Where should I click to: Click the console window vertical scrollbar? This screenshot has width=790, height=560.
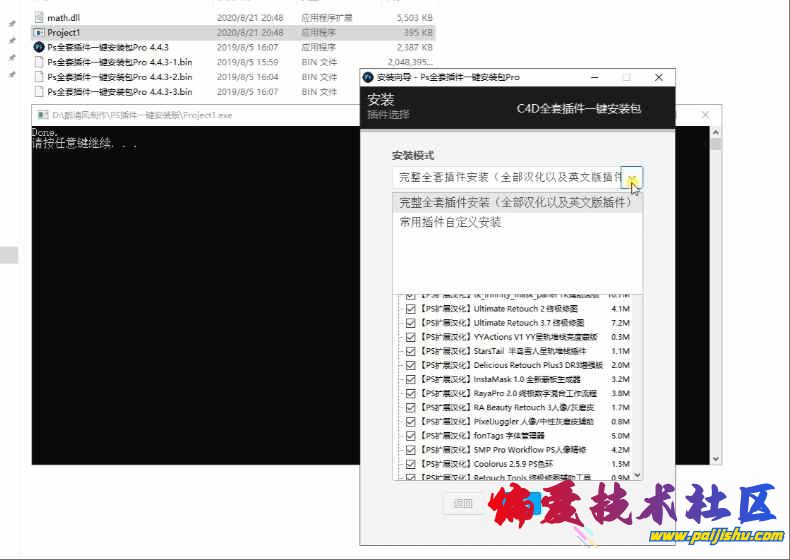coord(715,300)
